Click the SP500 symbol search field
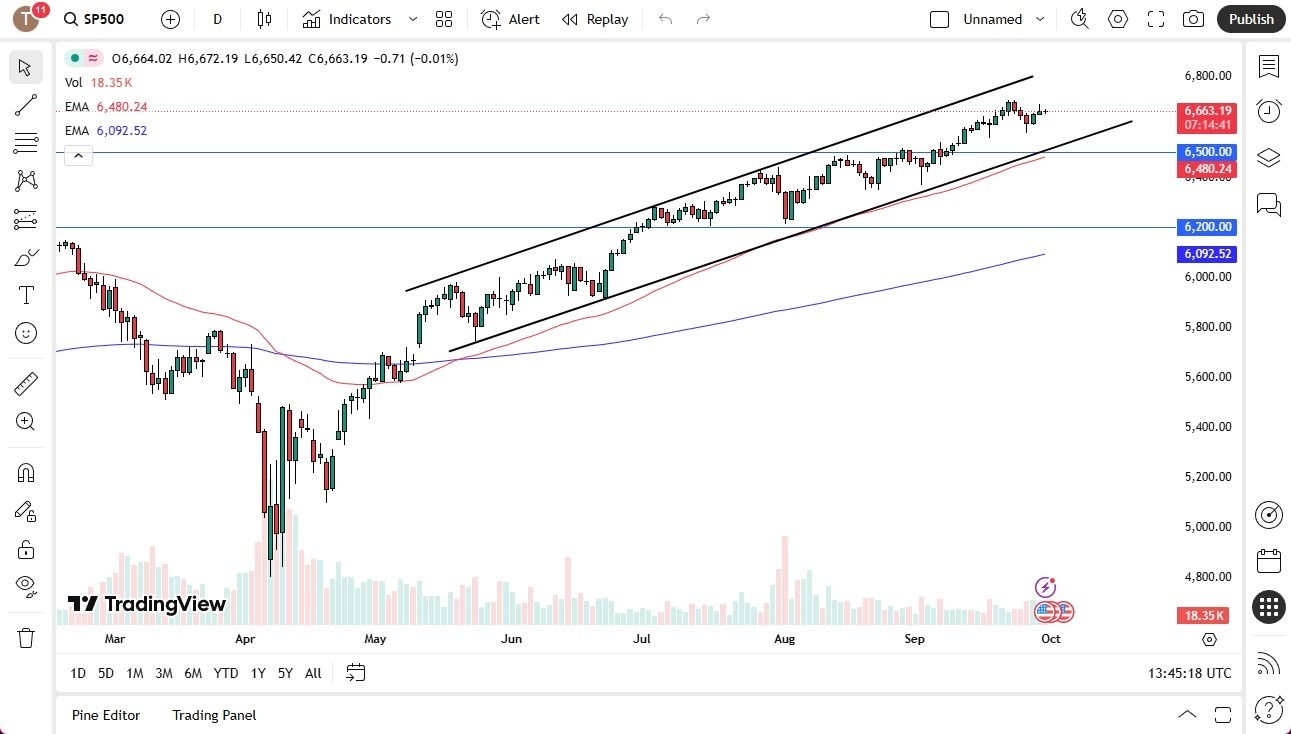 coord(95,19)
